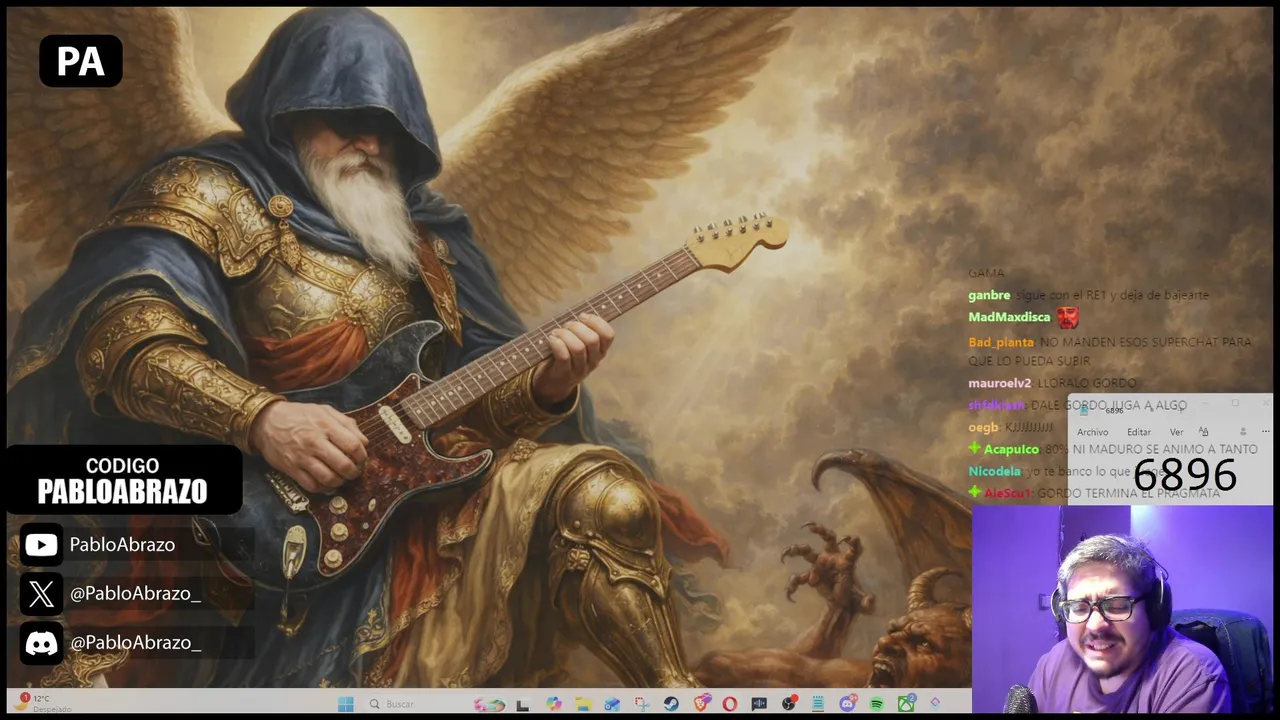The height and width of the screenshot is (720, 1280).
Task: Click the red face emote by MadMaxdisca
Action: click(1068, 318)
